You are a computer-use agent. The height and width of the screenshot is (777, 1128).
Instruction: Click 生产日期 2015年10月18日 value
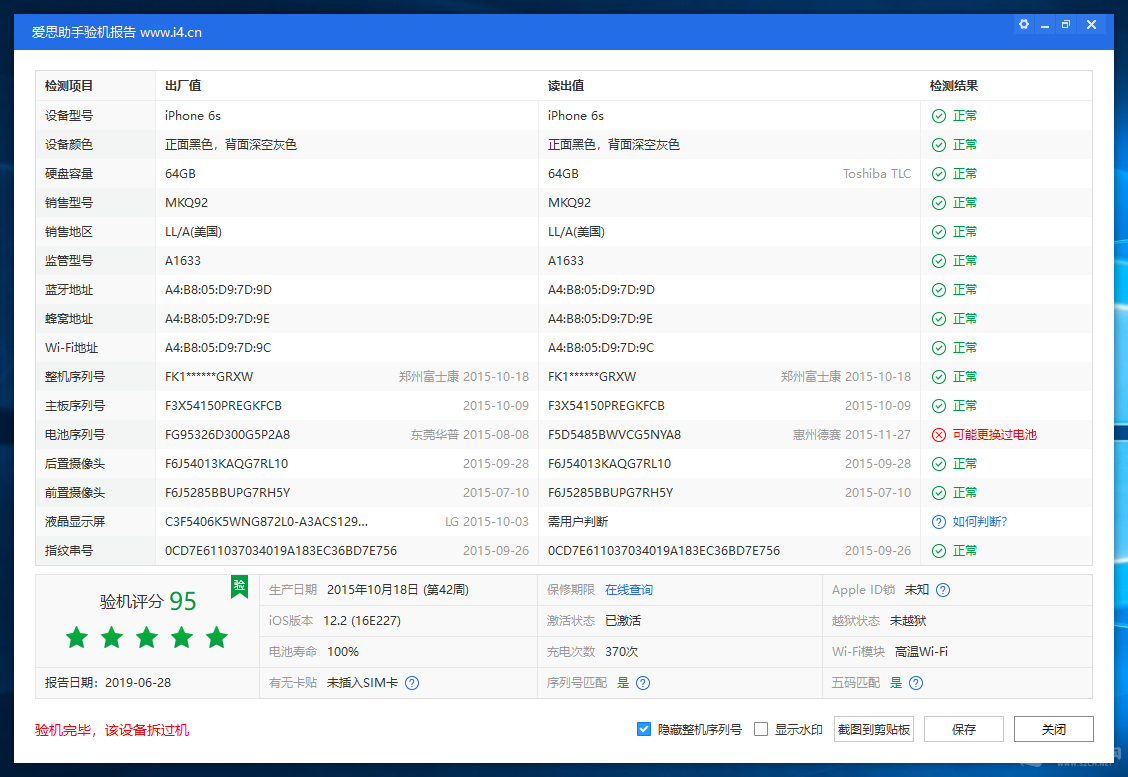click(x=398, y=590)
